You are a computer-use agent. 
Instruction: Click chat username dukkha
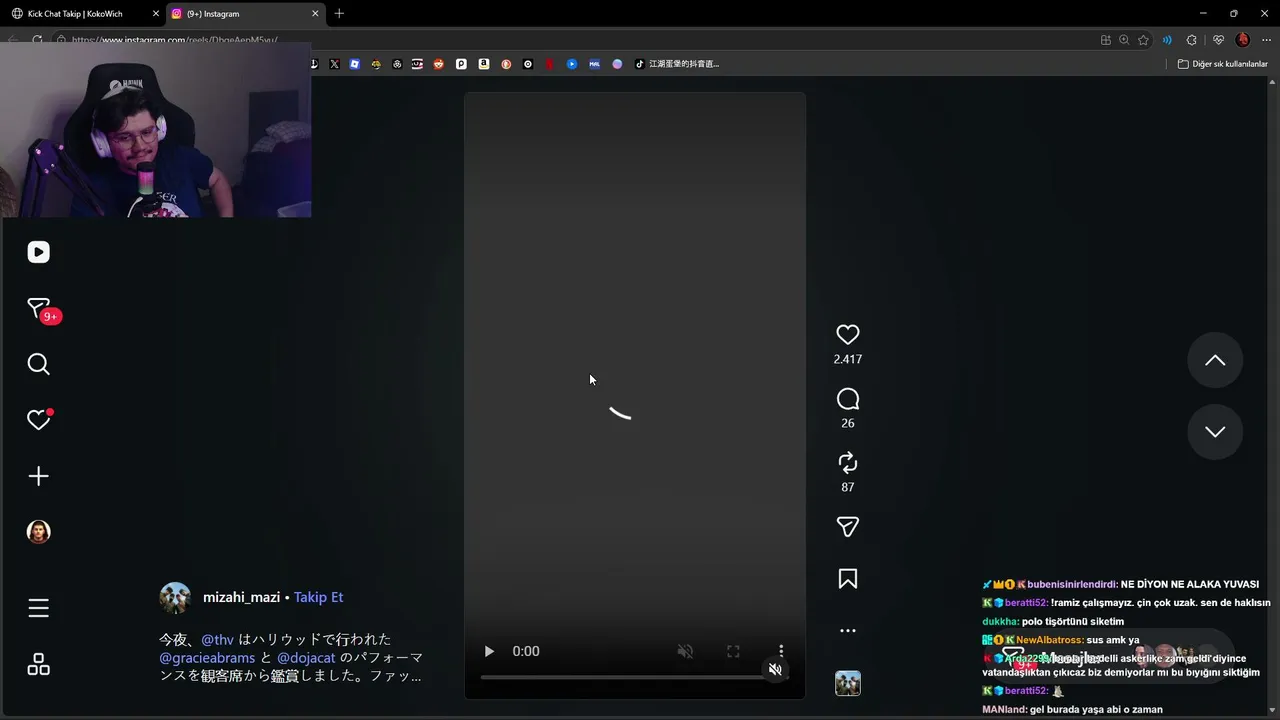[1000, 622]
